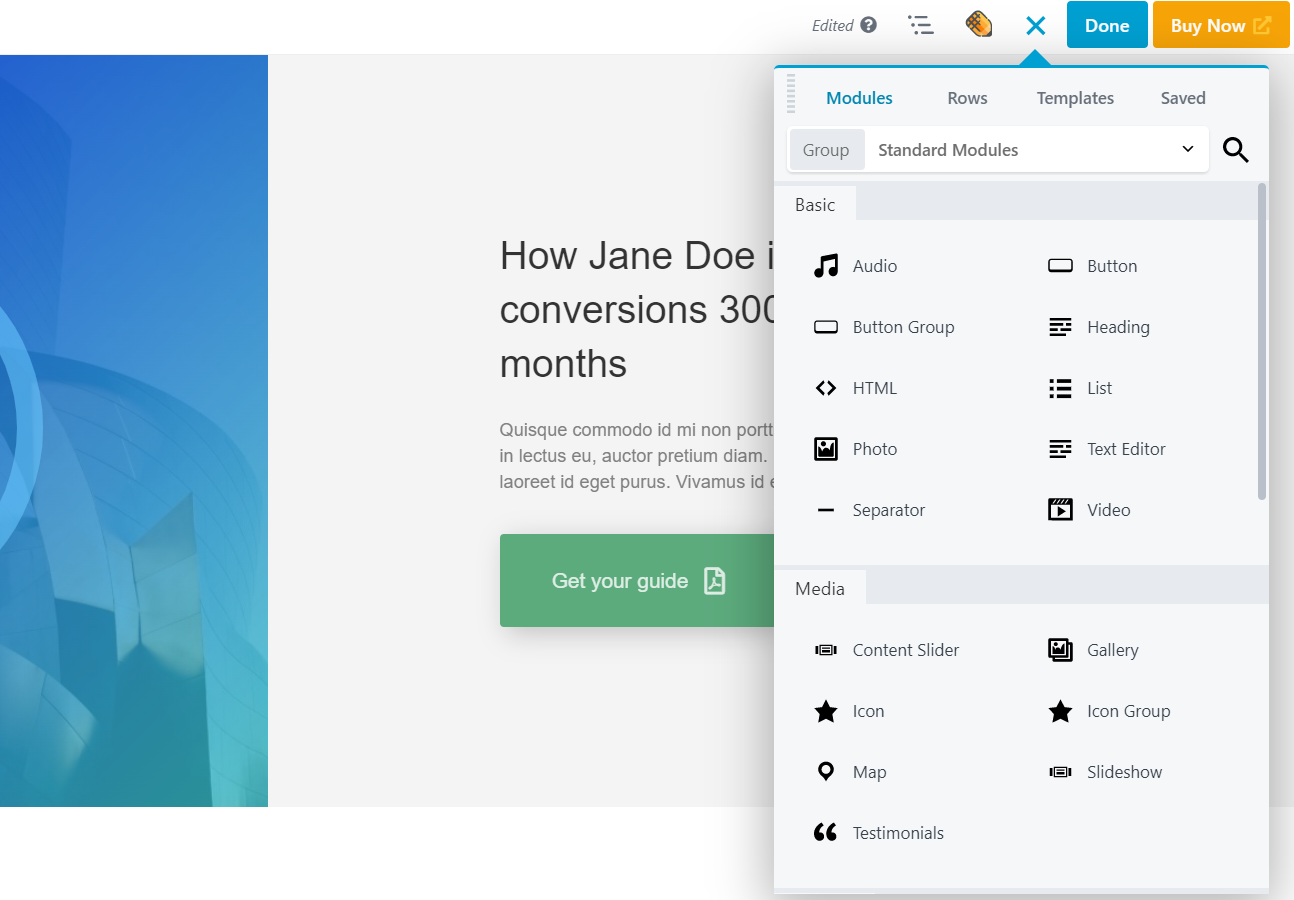The width and height of the screenshot is (1294, 900).
Task: Close the content panel with X icon
Action: (1035, 26)
